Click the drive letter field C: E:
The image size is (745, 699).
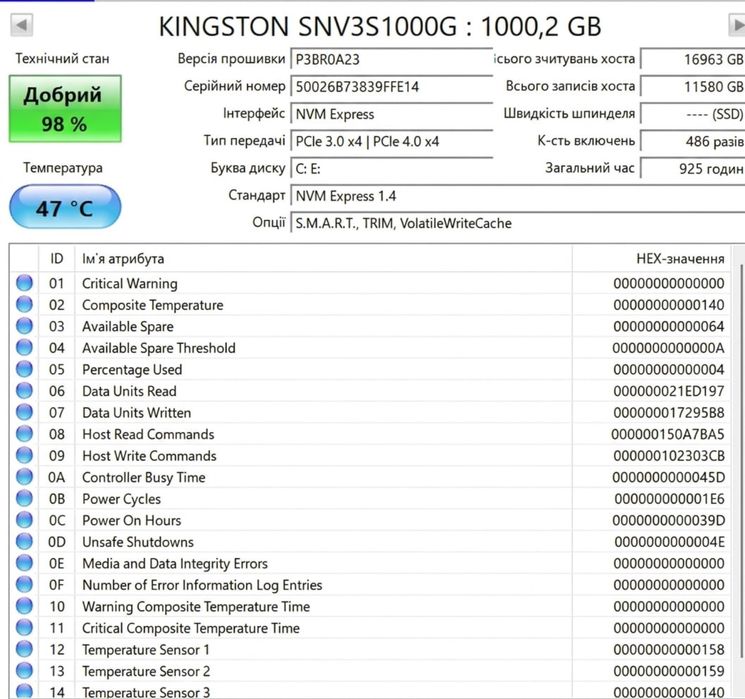pyautogui.click(x=392, y=169)
